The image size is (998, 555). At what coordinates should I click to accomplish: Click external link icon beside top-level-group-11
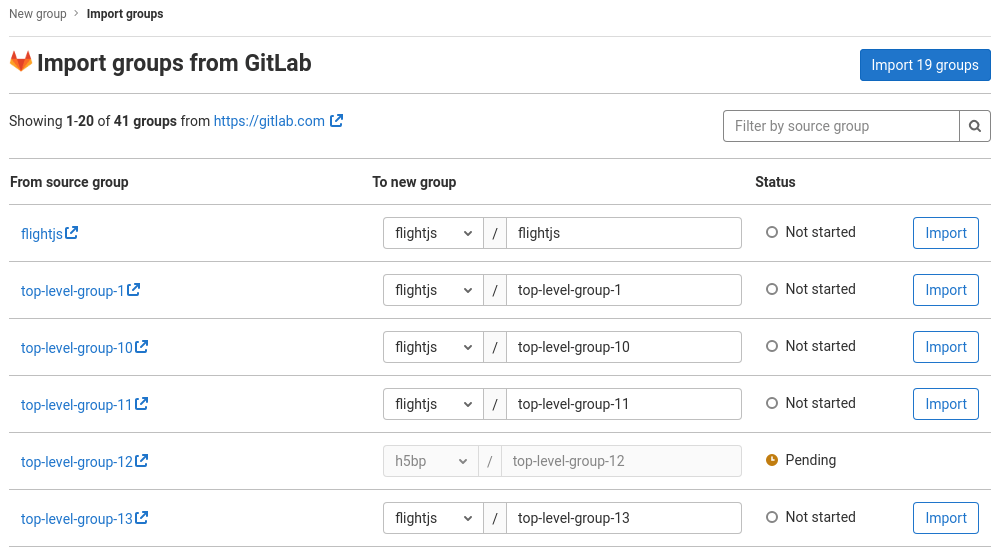142,404
